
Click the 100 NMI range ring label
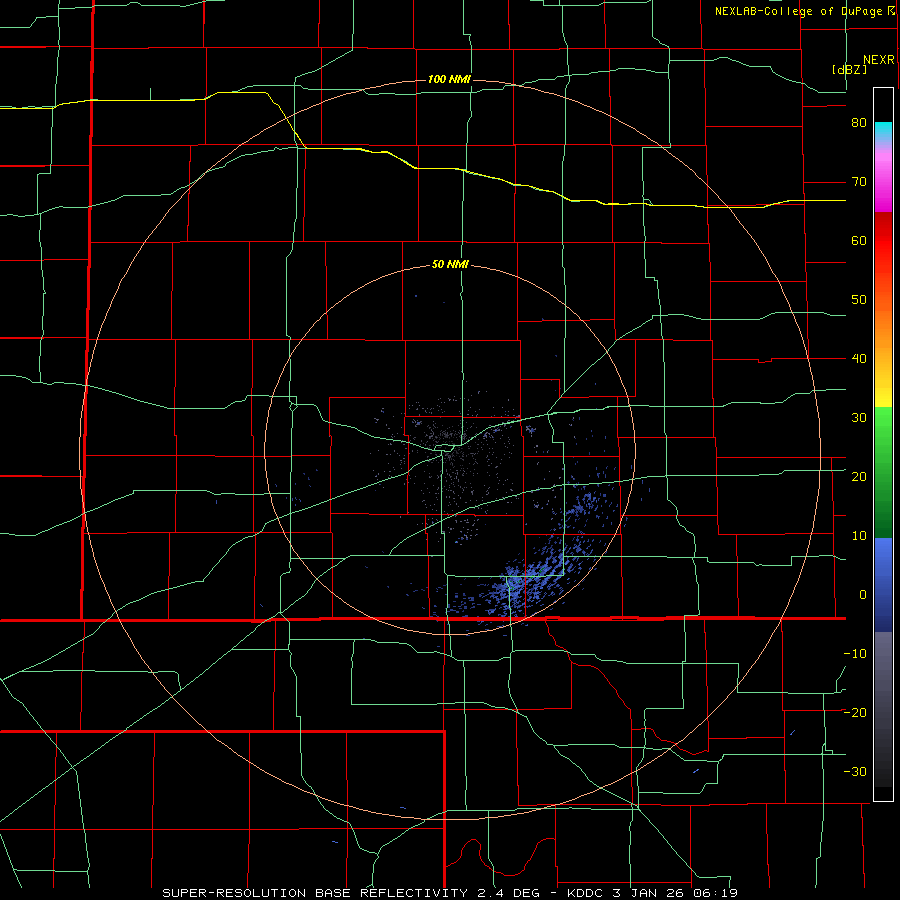click(x=449, y=79)
